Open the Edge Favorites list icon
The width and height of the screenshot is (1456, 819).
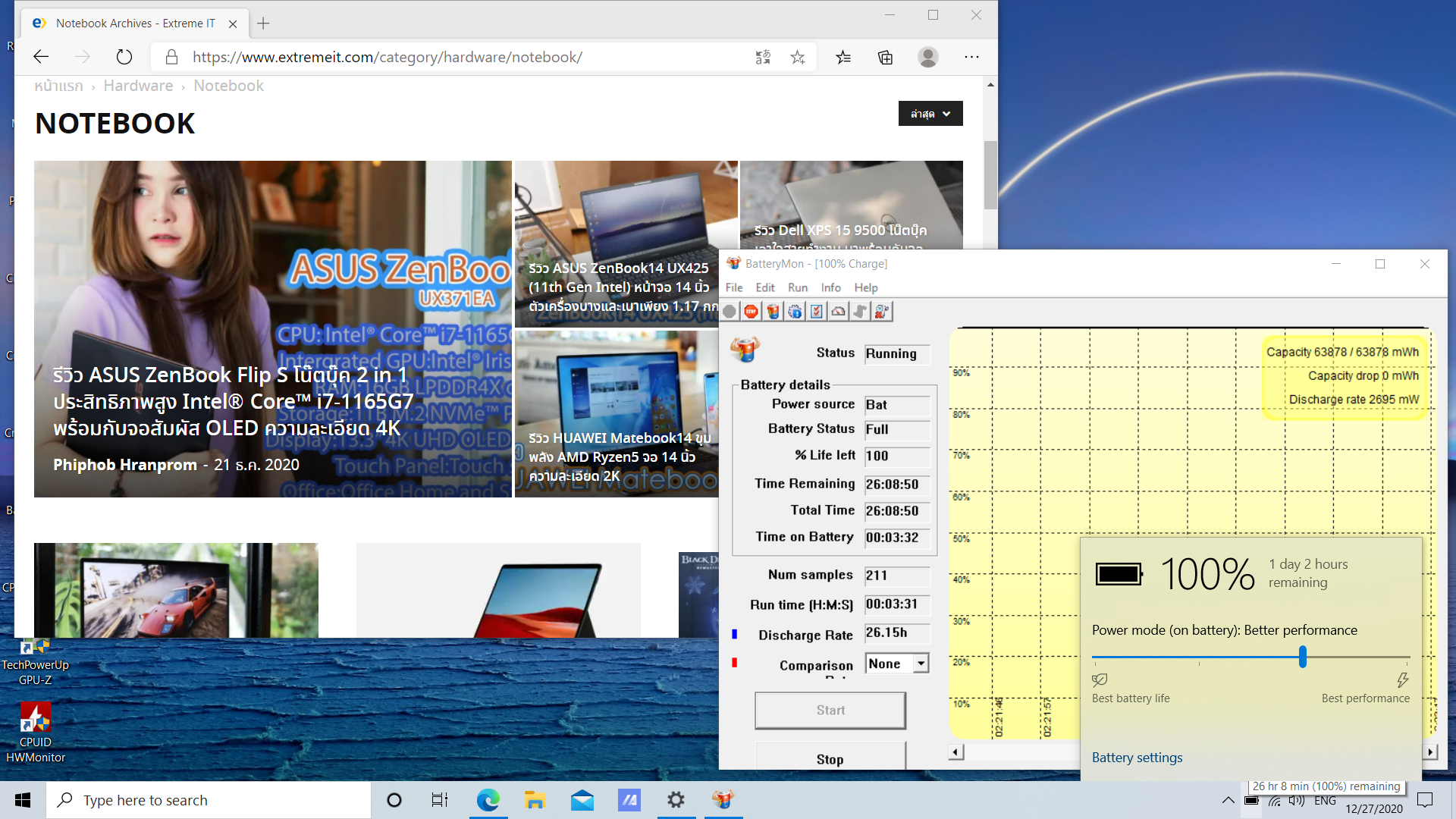843,57
